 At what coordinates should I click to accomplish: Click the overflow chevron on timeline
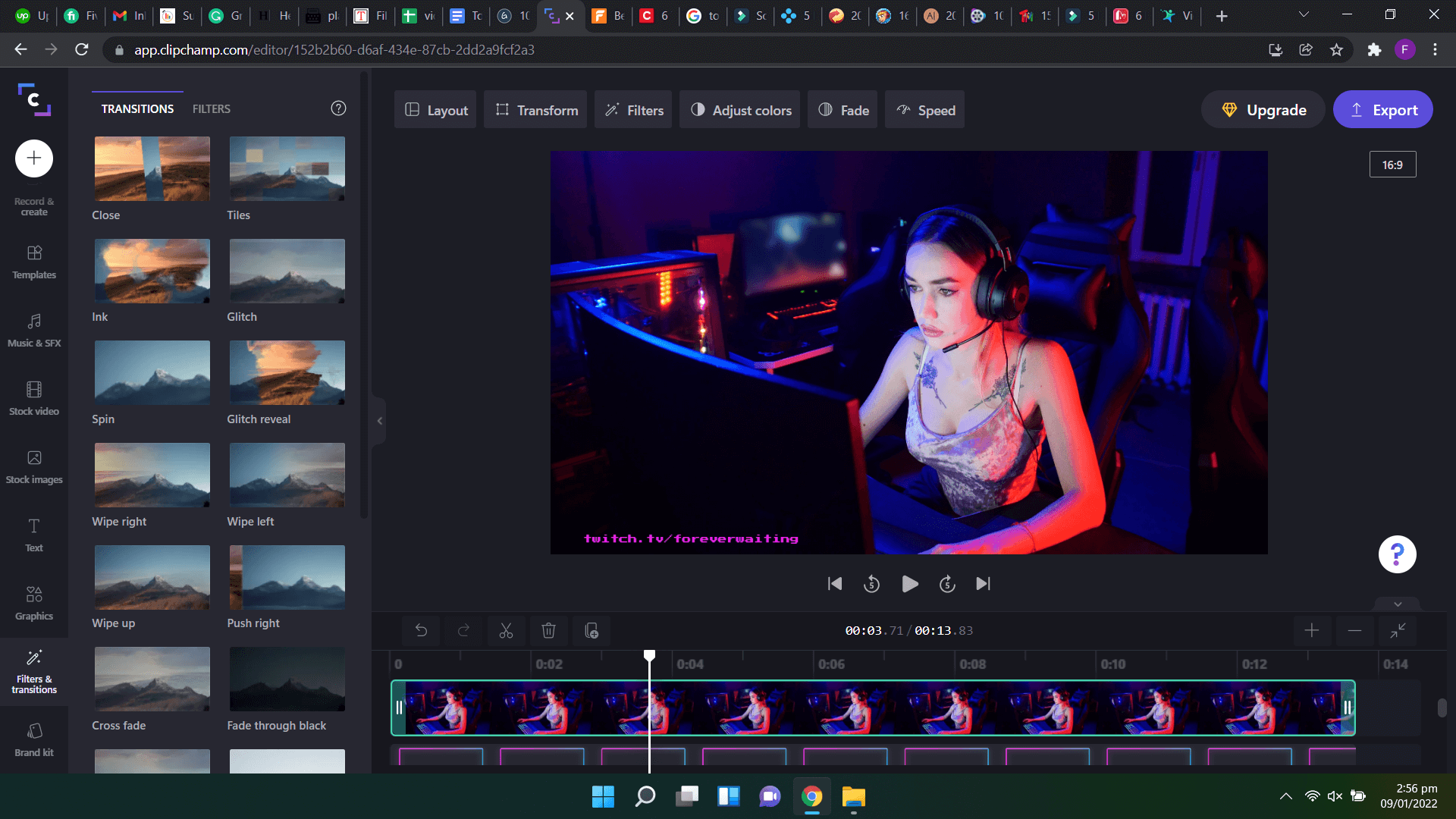point(1398,604)
